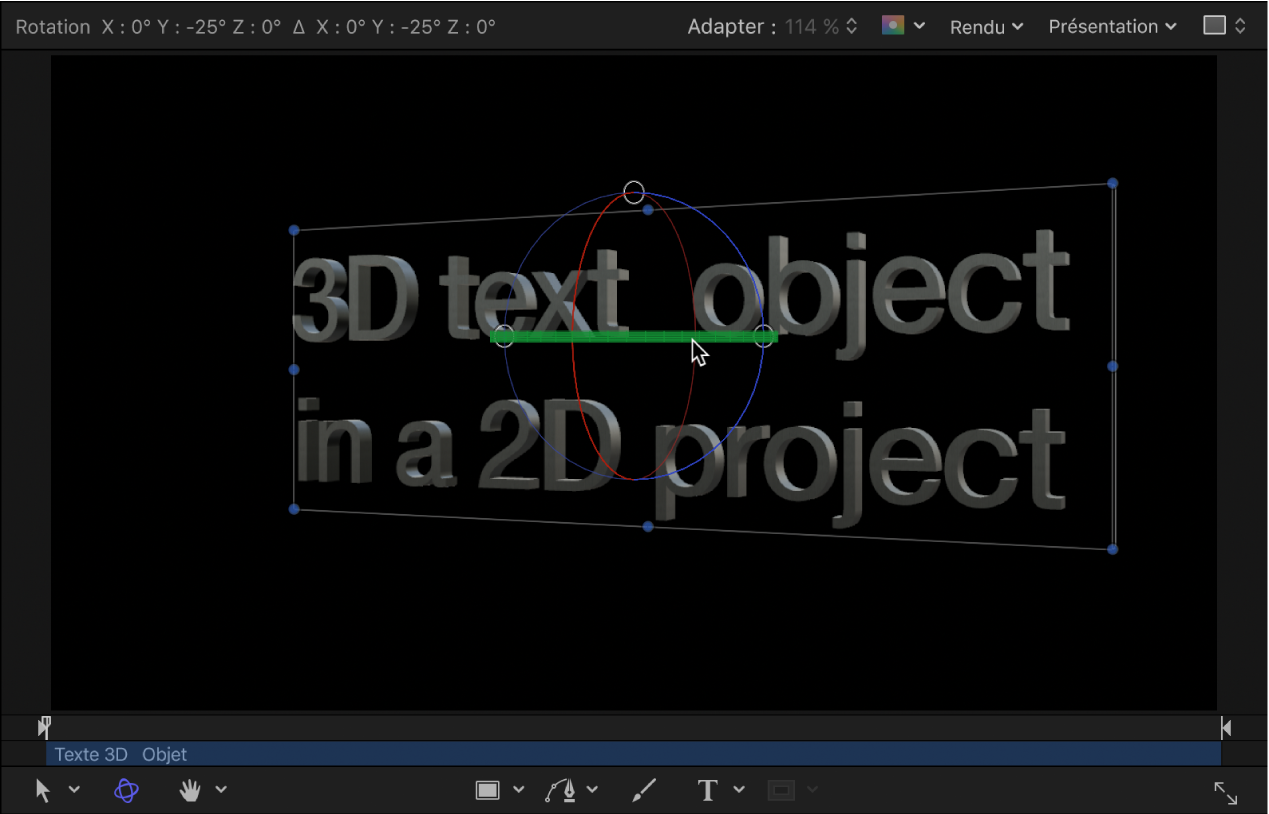Click the green X-axis rotation handle

[x=635, y=336]
